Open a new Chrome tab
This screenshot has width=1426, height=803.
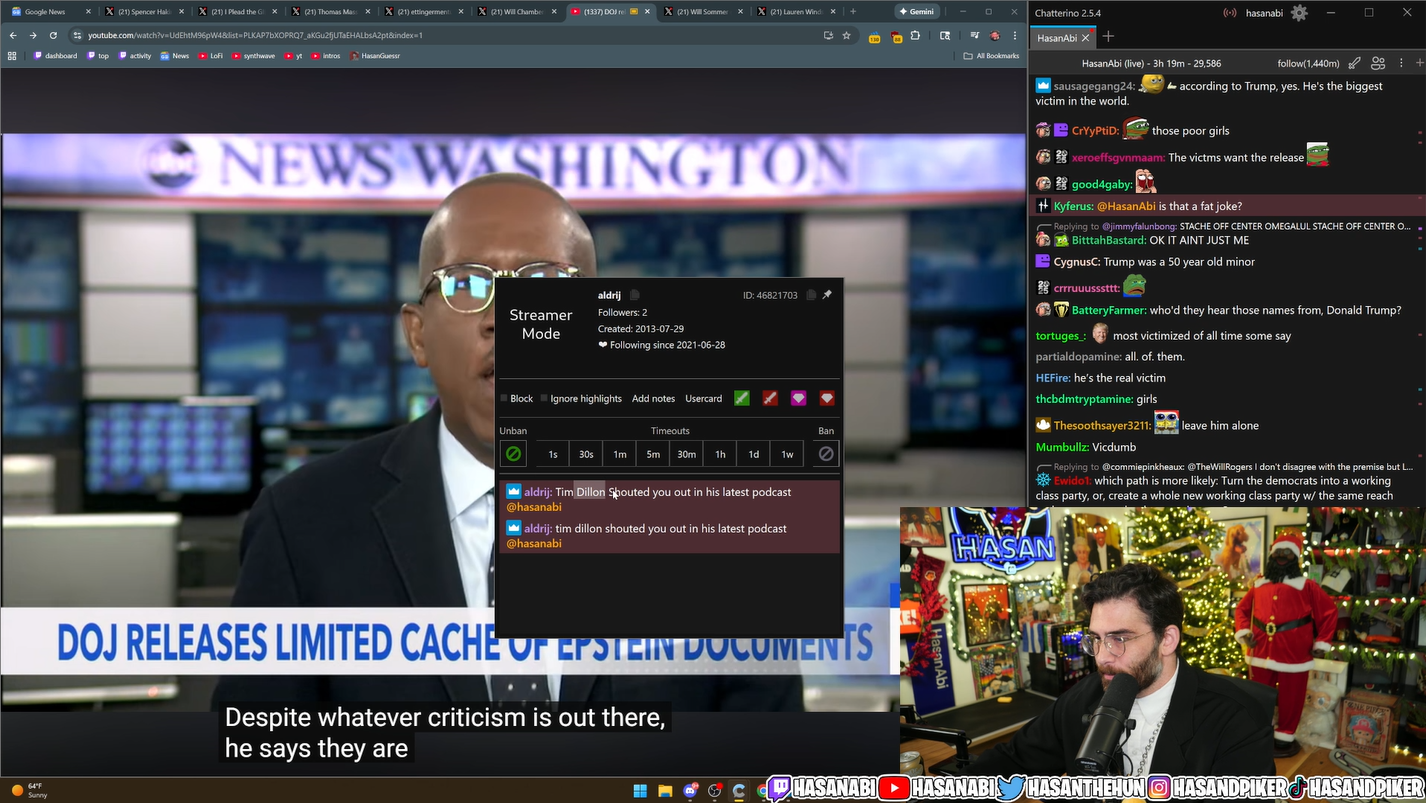(x=853, y=11)
